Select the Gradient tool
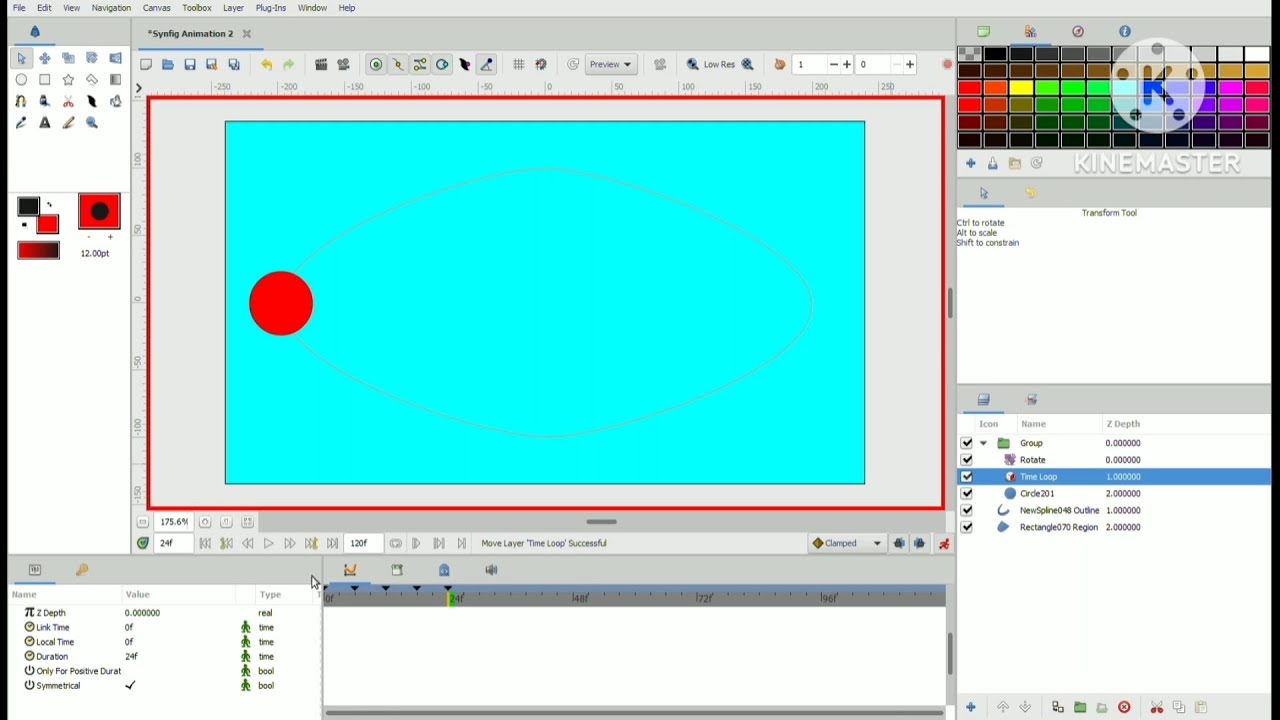 [116, 80]
